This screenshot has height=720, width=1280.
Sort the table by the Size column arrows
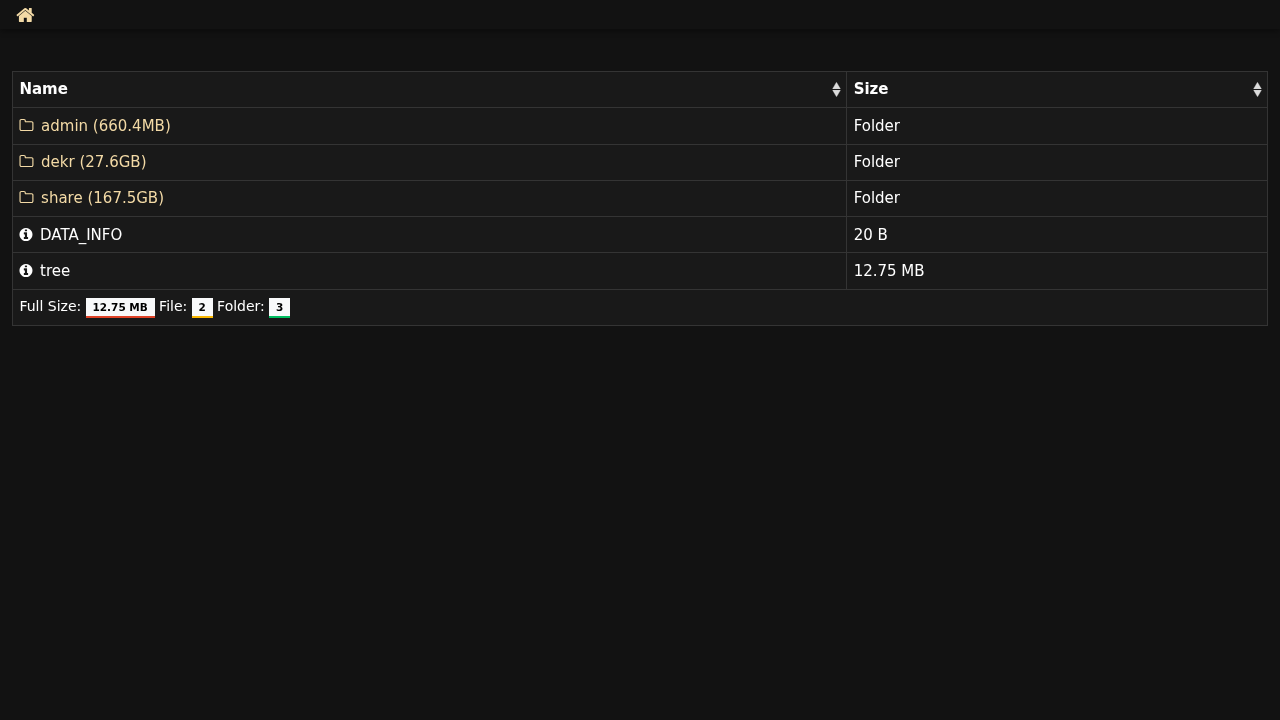[1257, 90]
